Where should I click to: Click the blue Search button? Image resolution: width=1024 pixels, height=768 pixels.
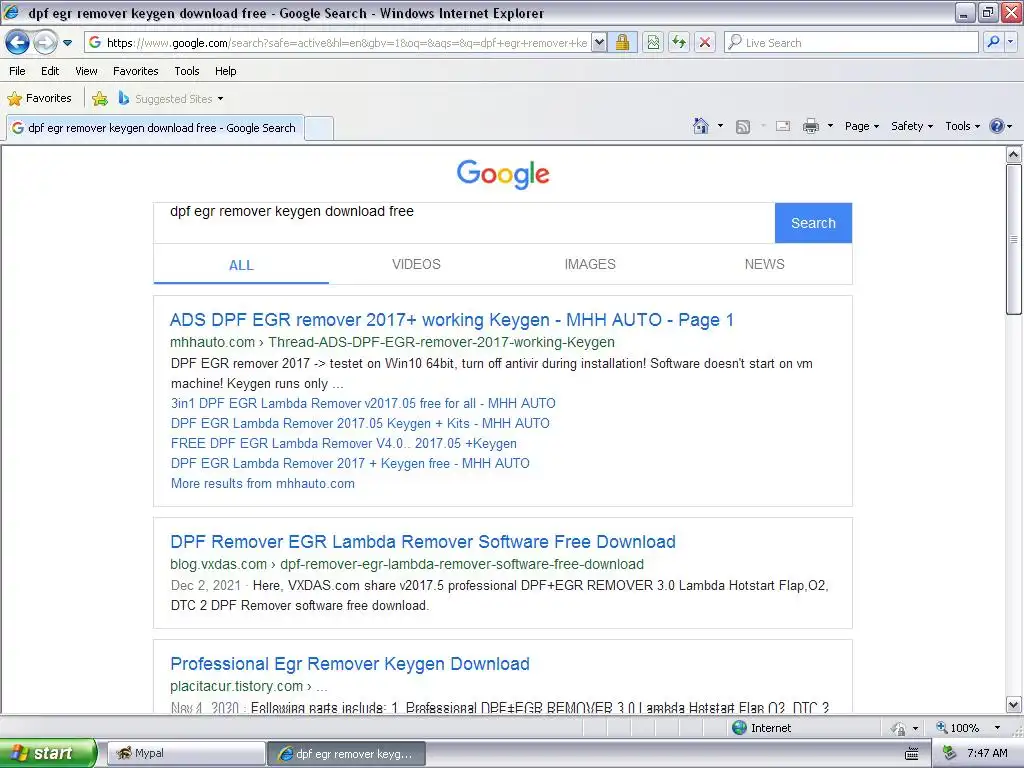point(813,223)
